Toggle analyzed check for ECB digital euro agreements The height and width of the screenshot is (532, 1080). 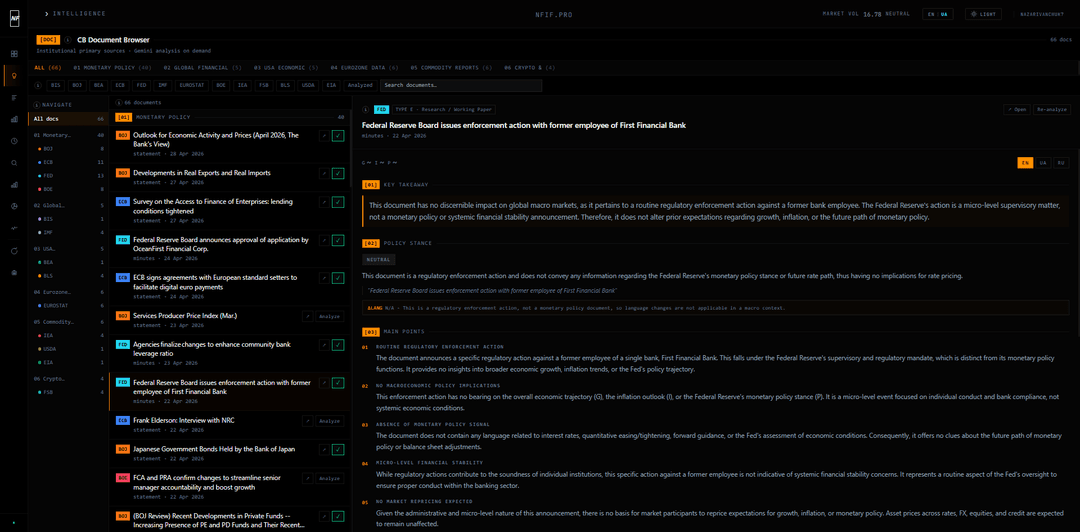coord(338,278)
